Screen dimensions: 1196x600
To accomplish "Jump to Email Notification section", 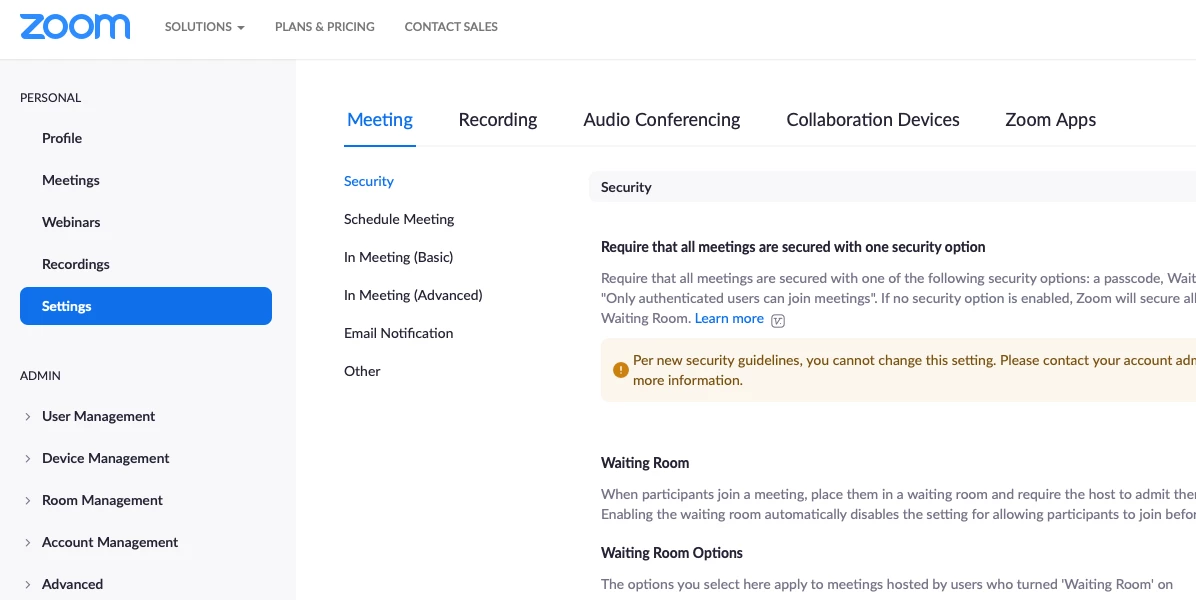I will point(398,333).
